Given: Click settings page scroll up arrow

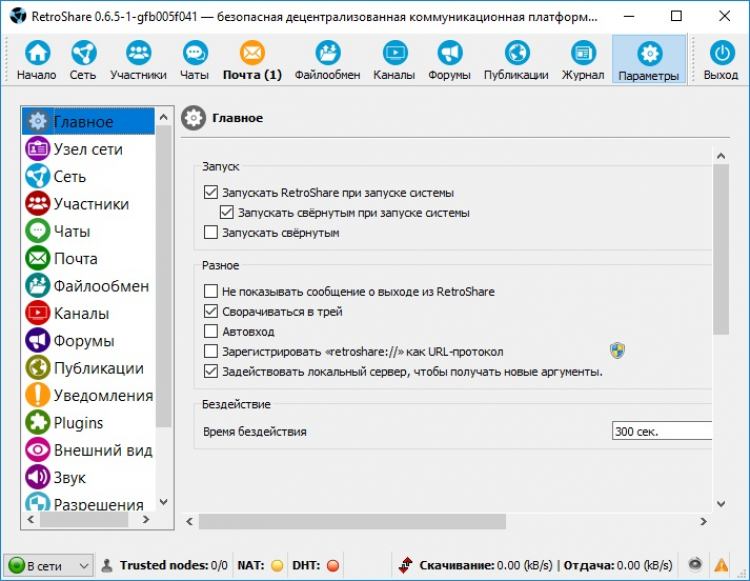Looking at the screenshot, I should click(x=721, y=156).
